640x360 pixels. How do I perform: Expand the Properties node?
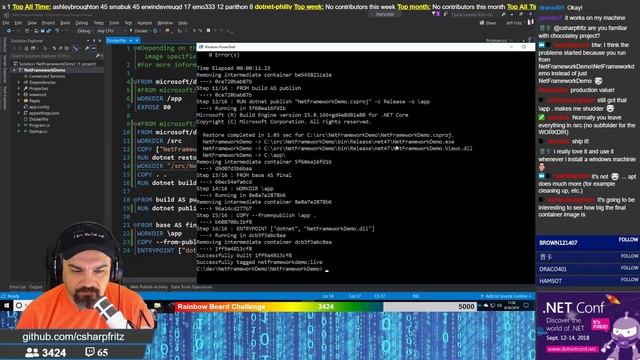pyautogui.click(x=19, y=89)
